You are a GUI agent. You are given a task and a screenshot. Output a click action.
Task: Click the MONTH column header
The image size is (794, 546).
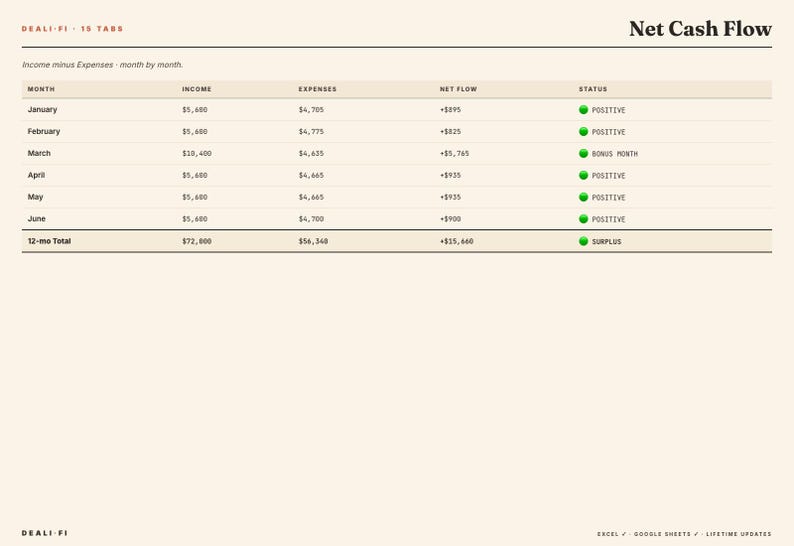point(41,89)
